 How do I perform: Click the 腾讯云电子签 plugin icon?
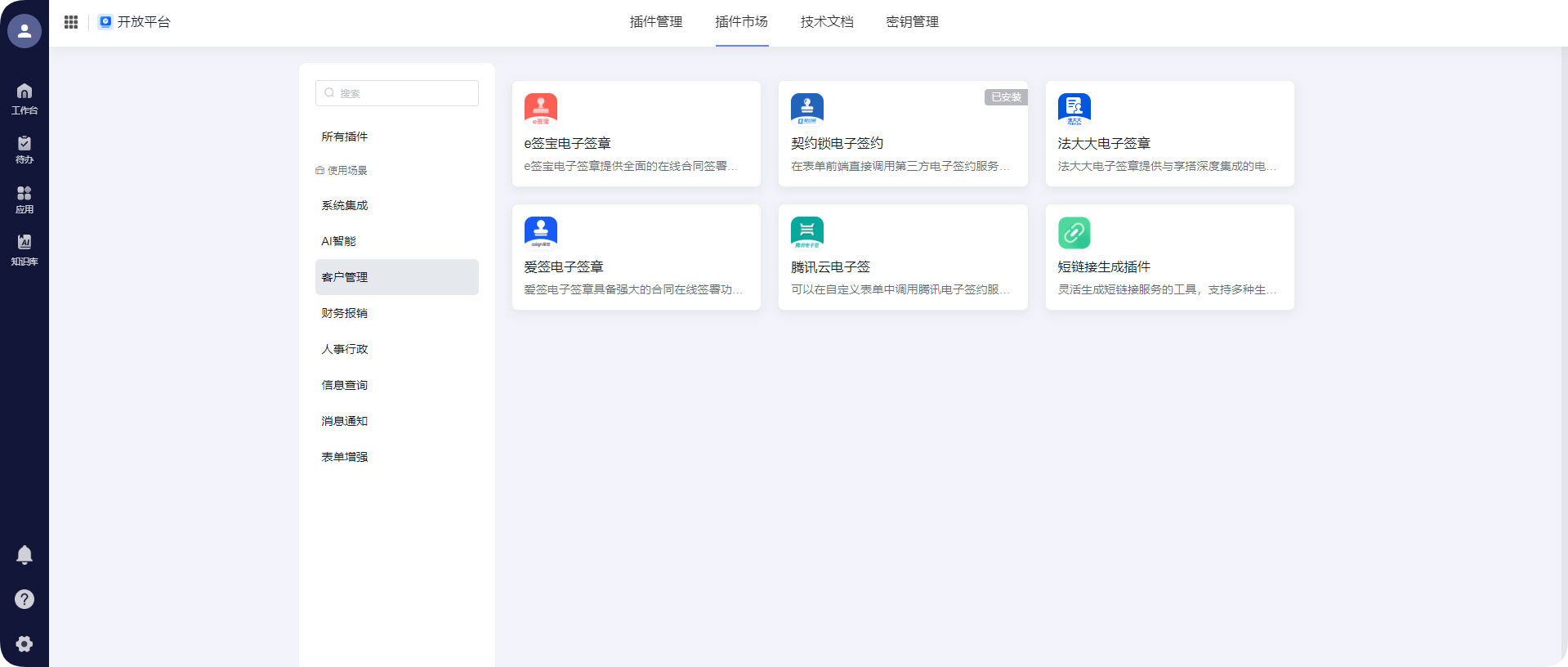click(x=806, y=232)
